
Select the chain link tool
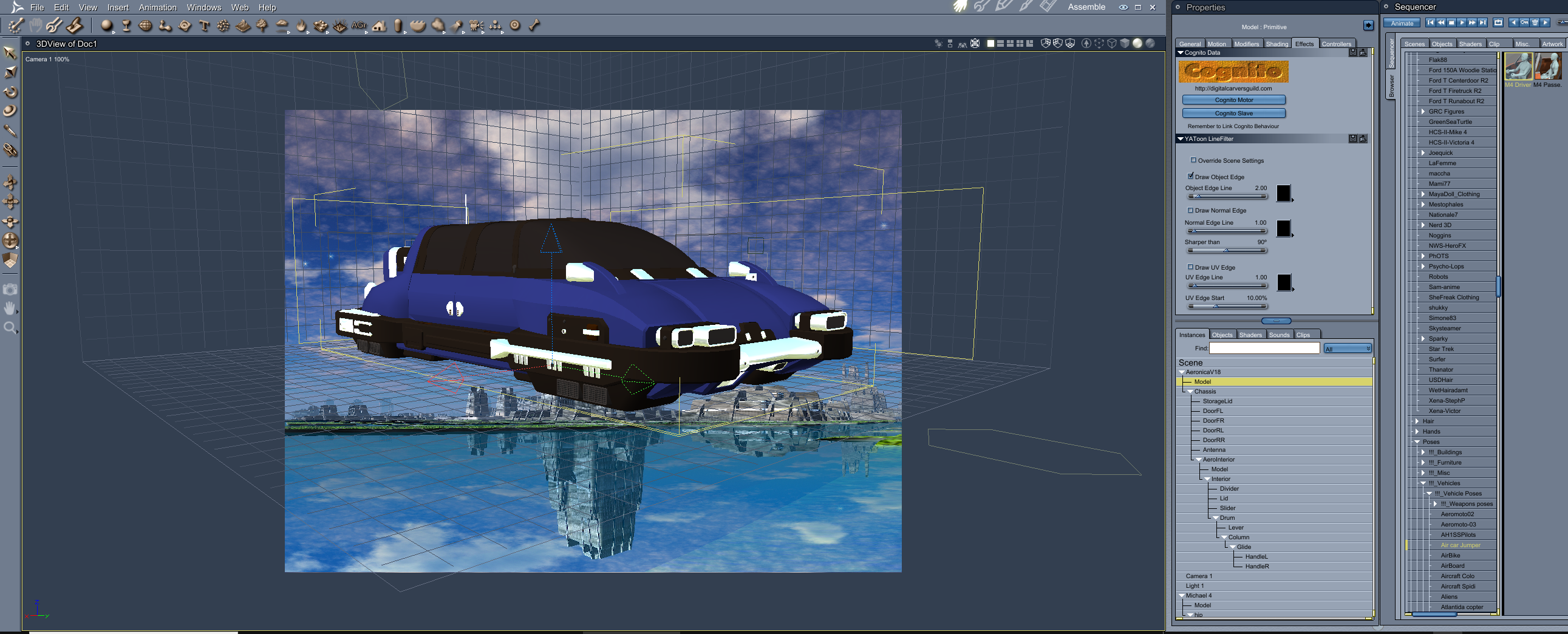click(10, 149)
